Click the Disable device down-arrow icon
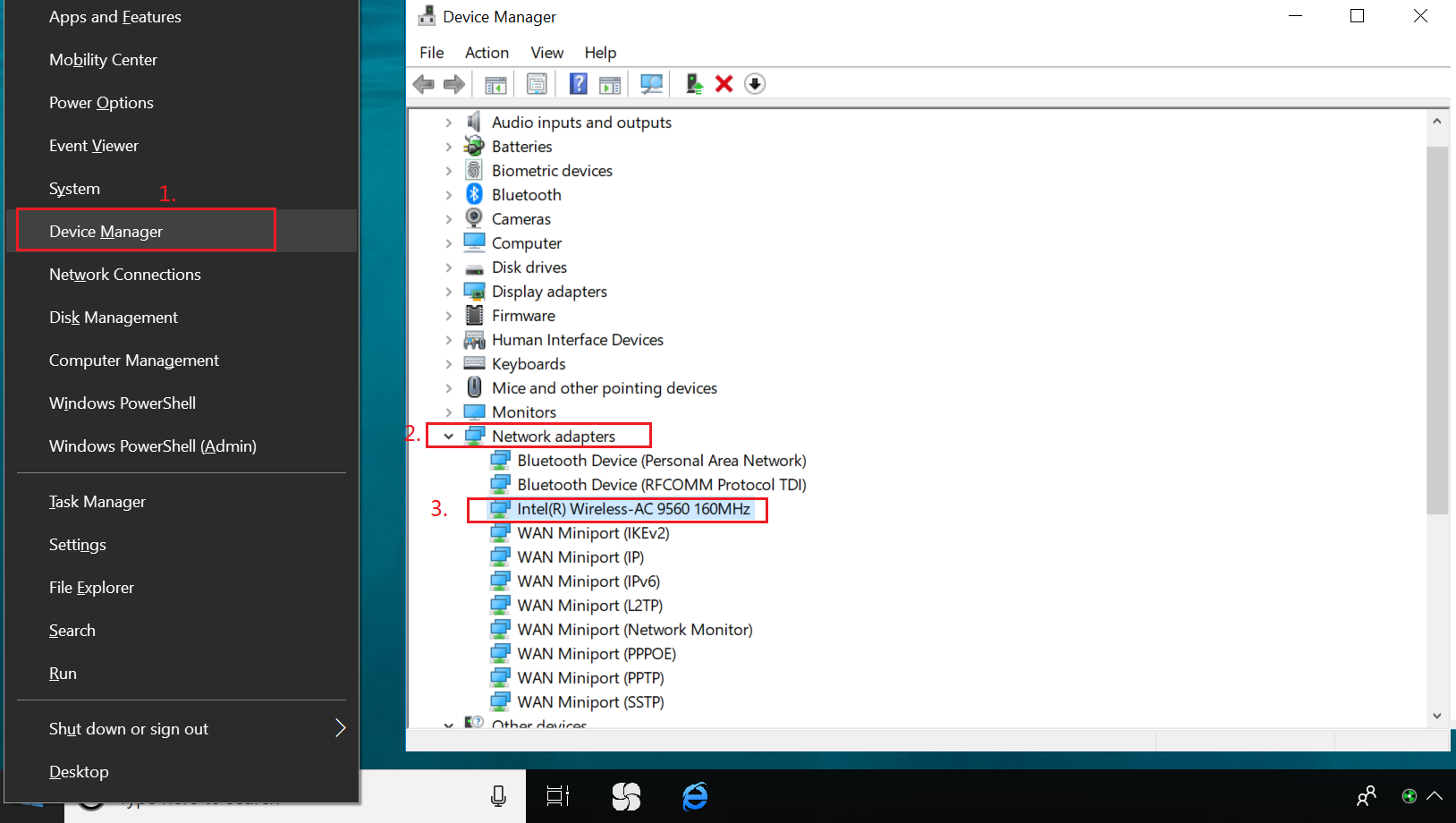Viewport: 1456px width, 823px height. point(755,83)
